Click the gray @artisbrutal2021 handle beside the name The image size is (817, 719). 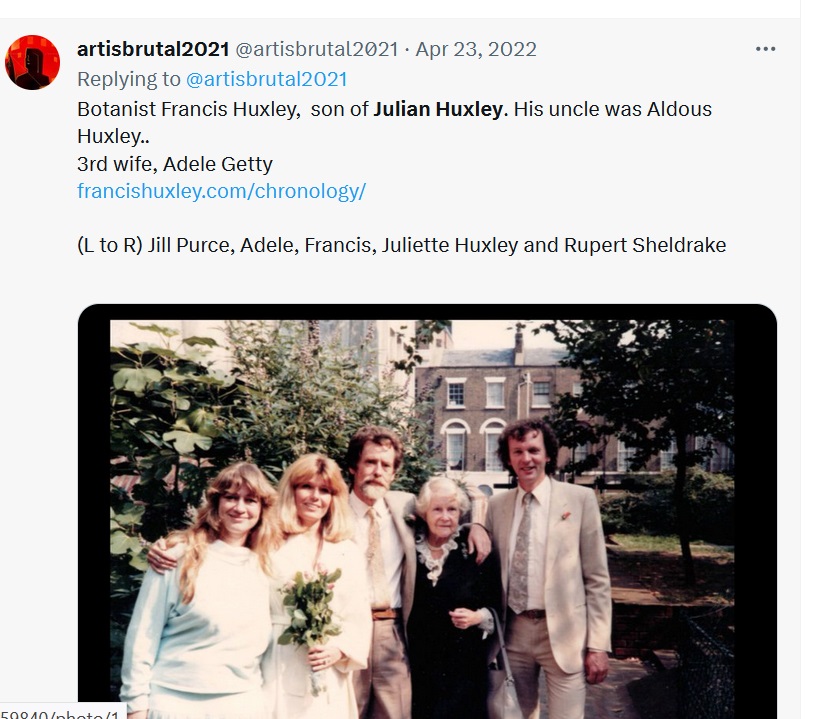pos(317,49)
